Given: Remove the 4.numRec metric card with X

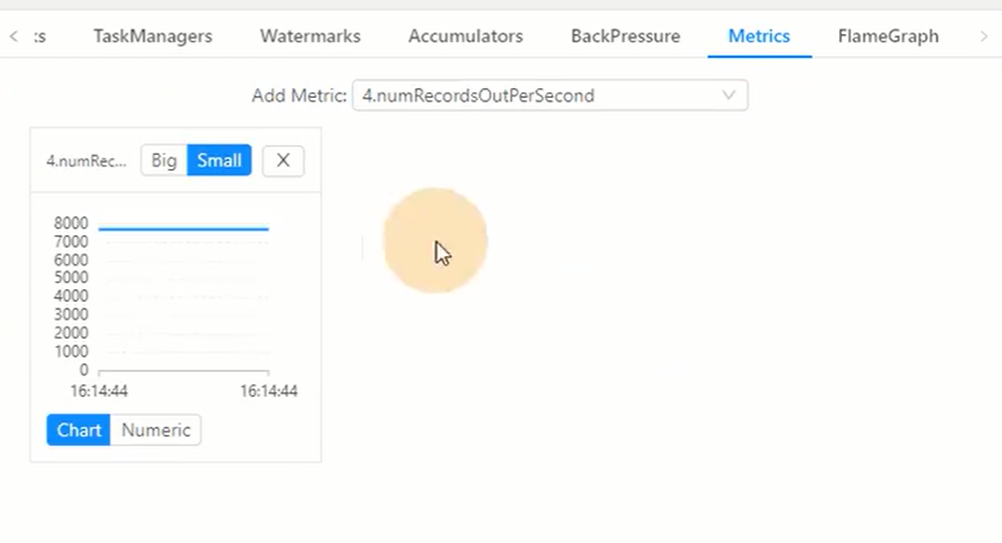Looking at the screenshot, I should pyautogui.click(x=283, y=161).
